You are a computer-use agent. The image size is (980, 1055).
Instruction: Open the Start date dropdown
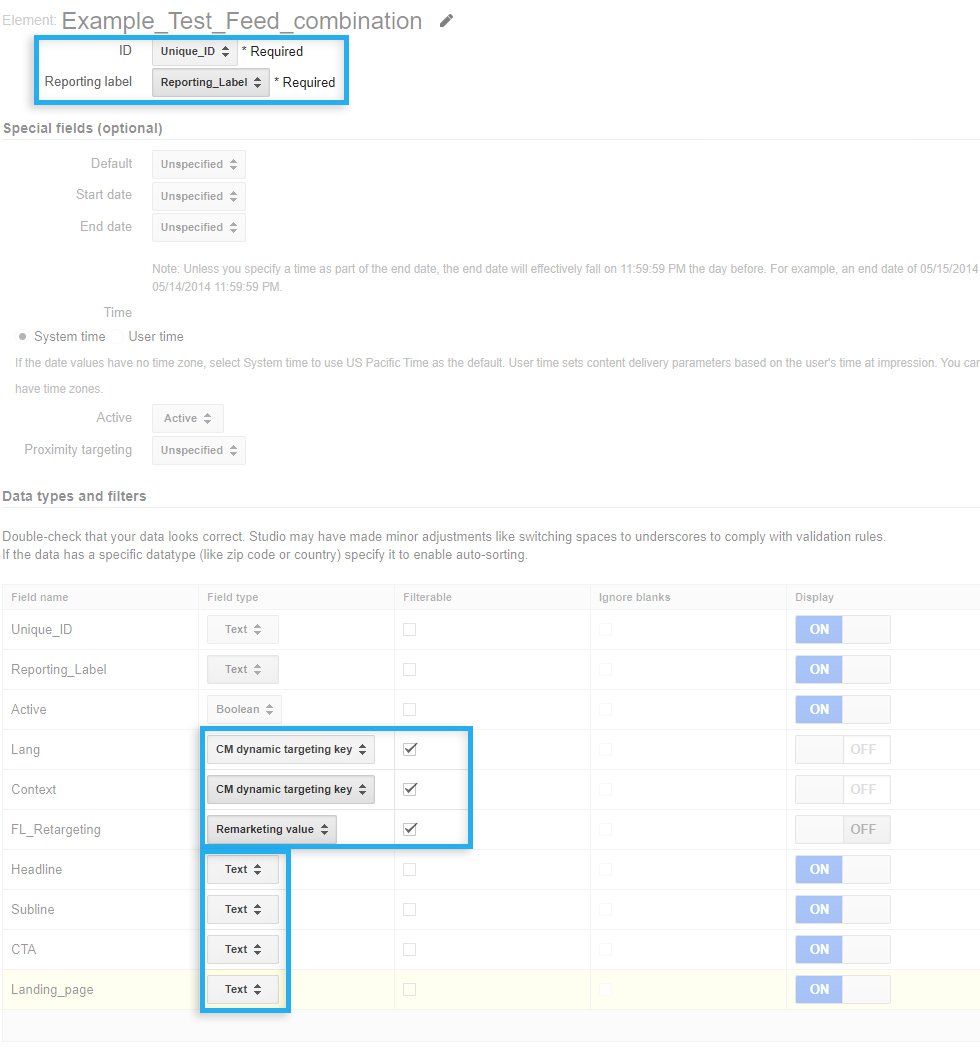click(197, 196)
